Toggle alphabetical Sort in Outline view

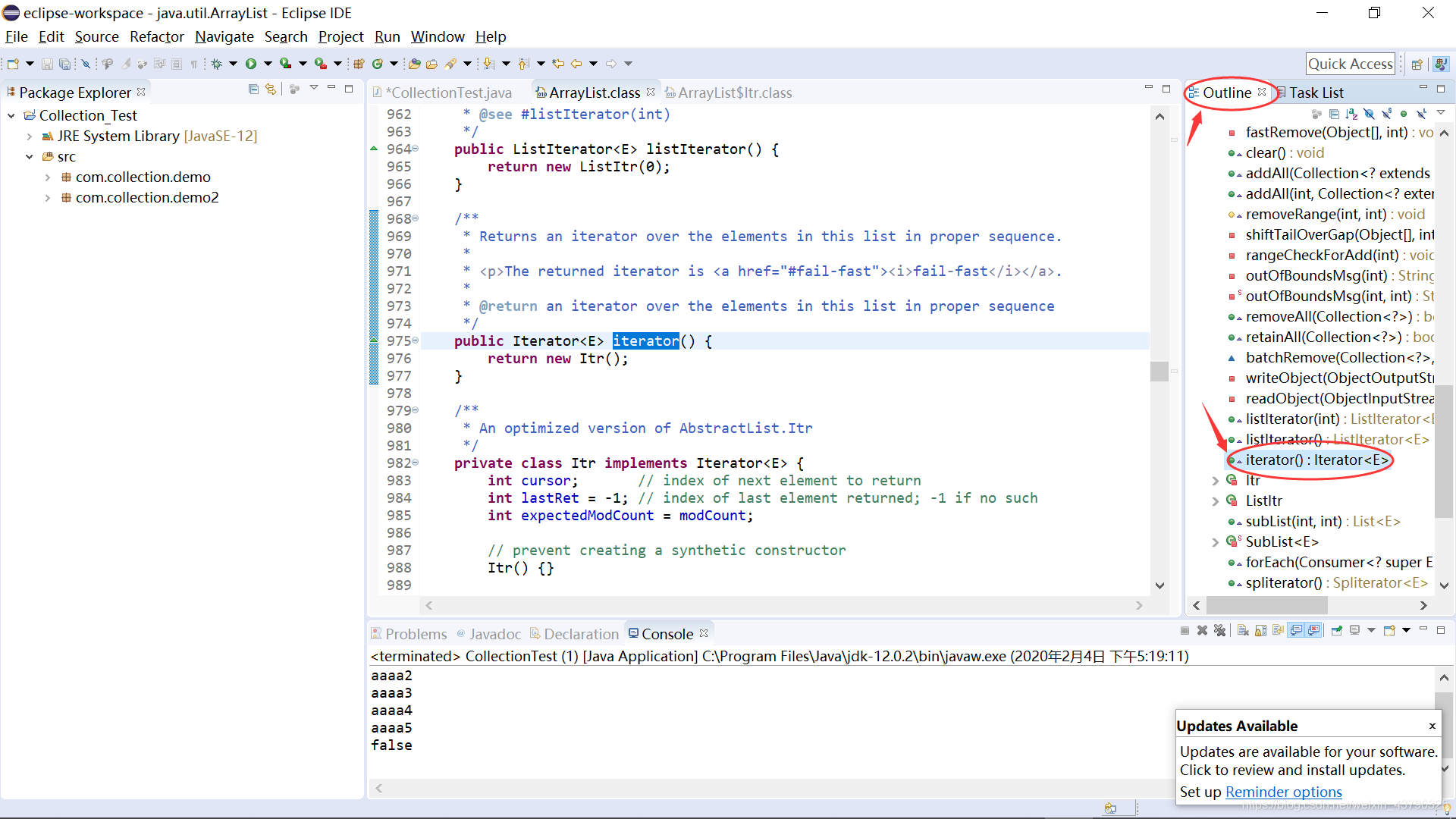[1351, 114]
